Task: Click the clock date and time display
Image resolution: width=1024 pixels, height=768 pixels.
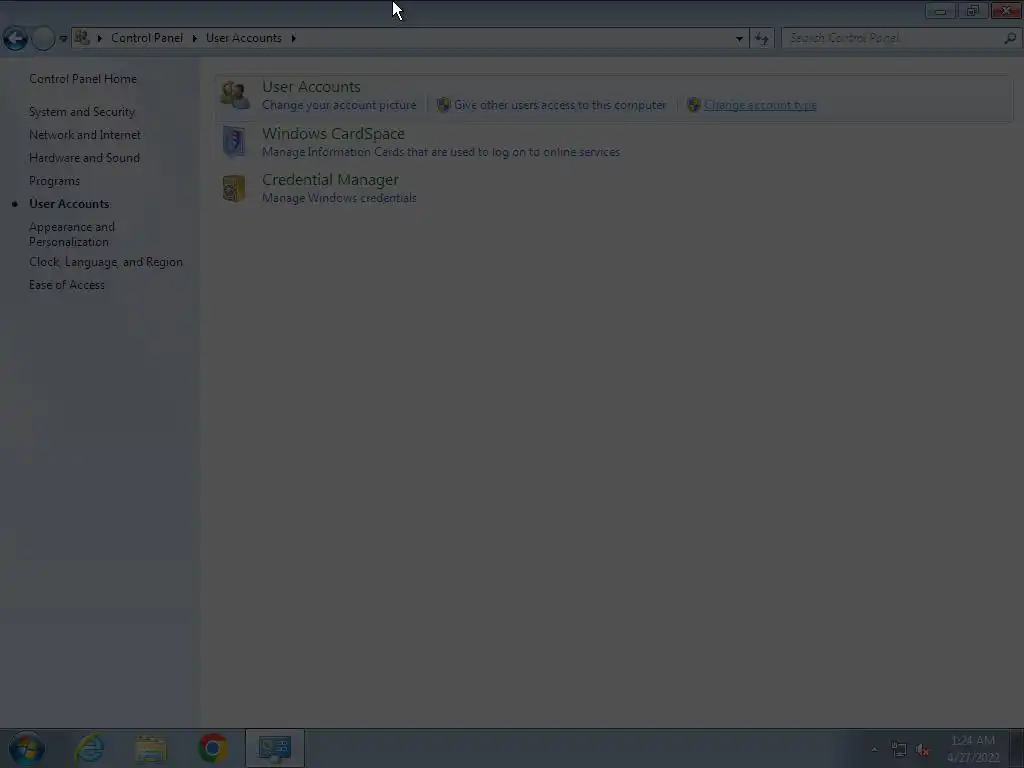Action: pos(973,748)
